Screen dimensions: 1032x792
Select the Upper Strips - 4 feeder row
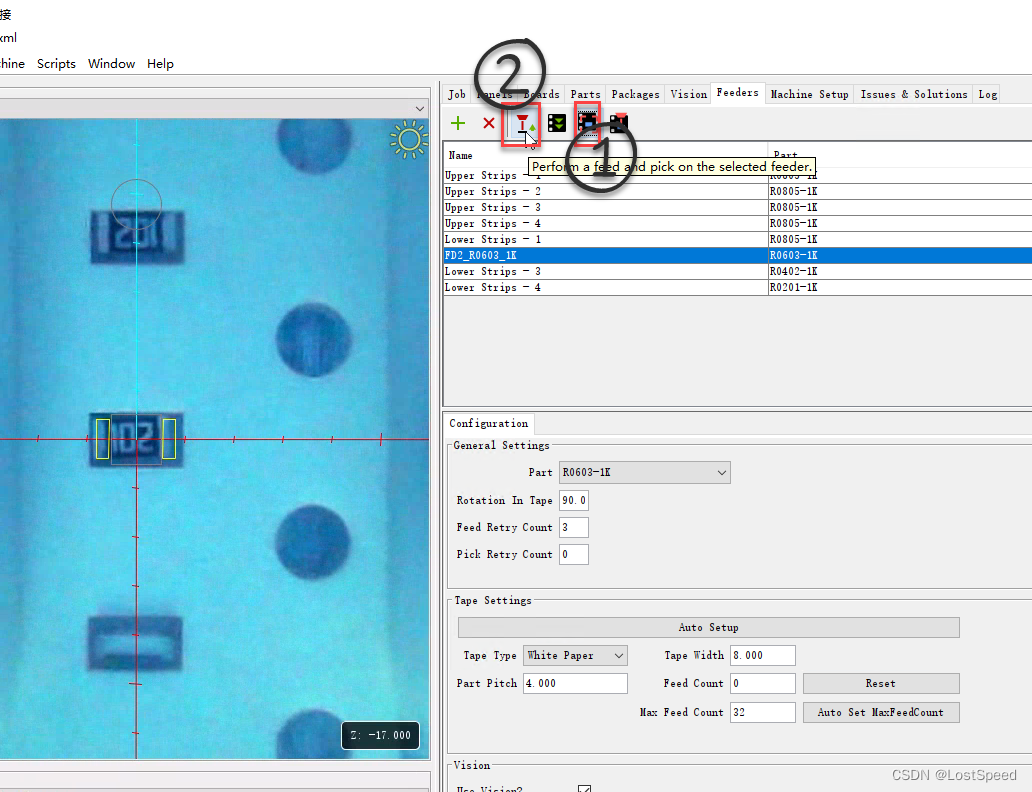coord(737,224)
